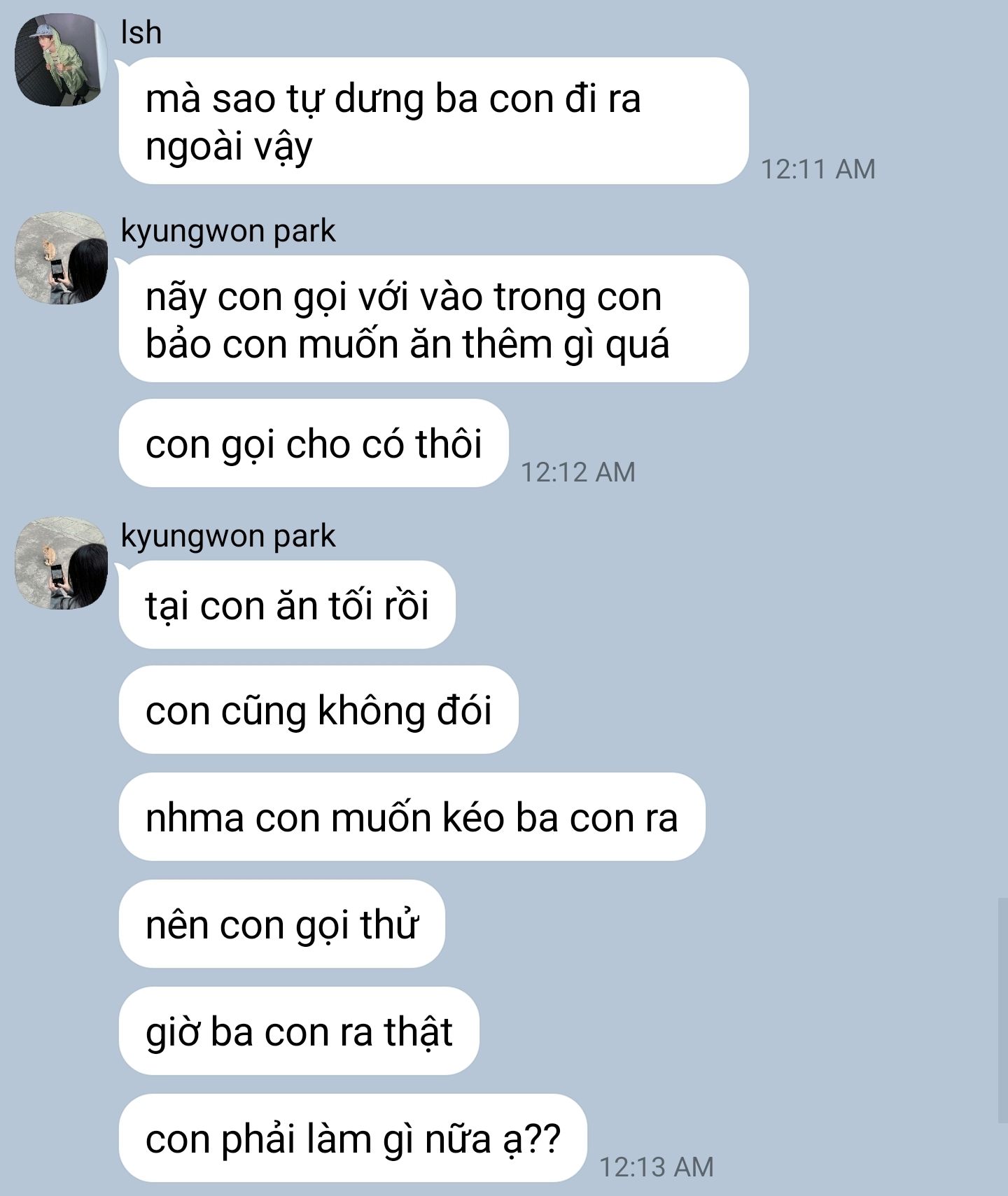The height and width of the screenshot is (1196, 1008).
Task: Tap the first kyungwon park name label
Action: pyautogui.click(x=228, y=231)
